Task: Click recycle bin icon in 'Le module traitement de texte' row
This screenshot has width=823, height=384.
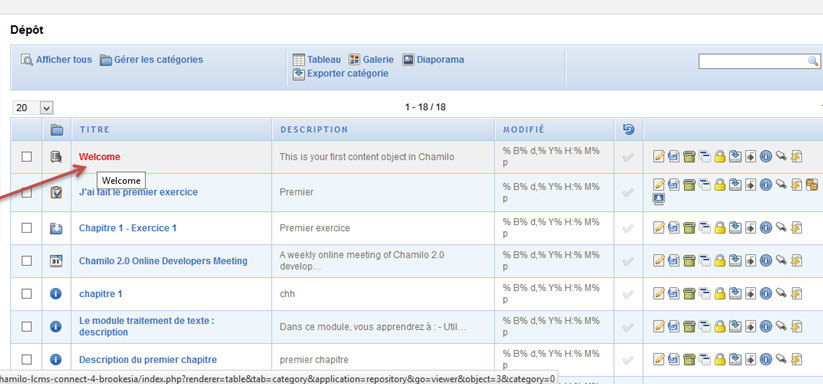Action: pyautogui.click(x=689, y=326)
